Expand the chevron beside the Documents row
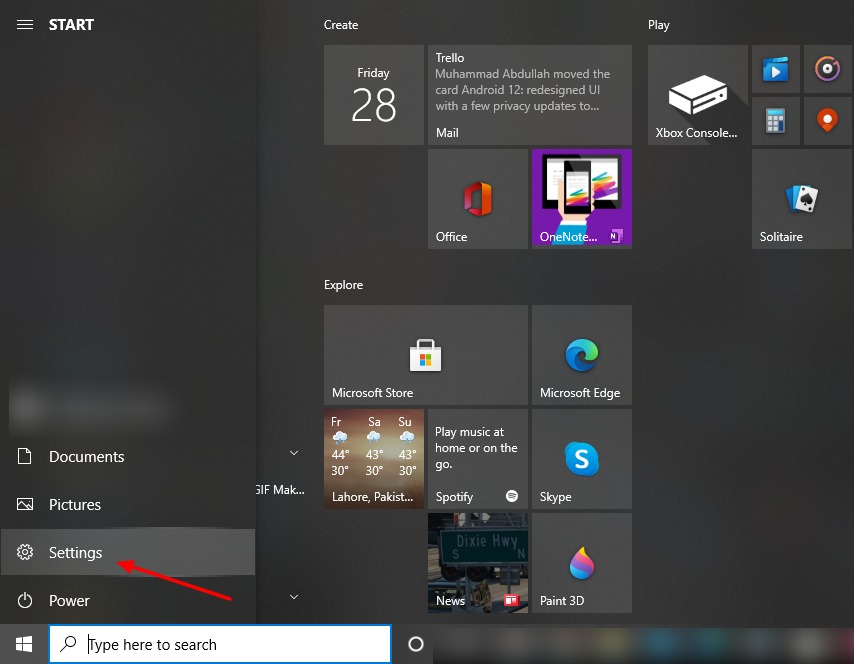Screen dimensions: 854x664 pyautogui.click(x=294, y=453)
